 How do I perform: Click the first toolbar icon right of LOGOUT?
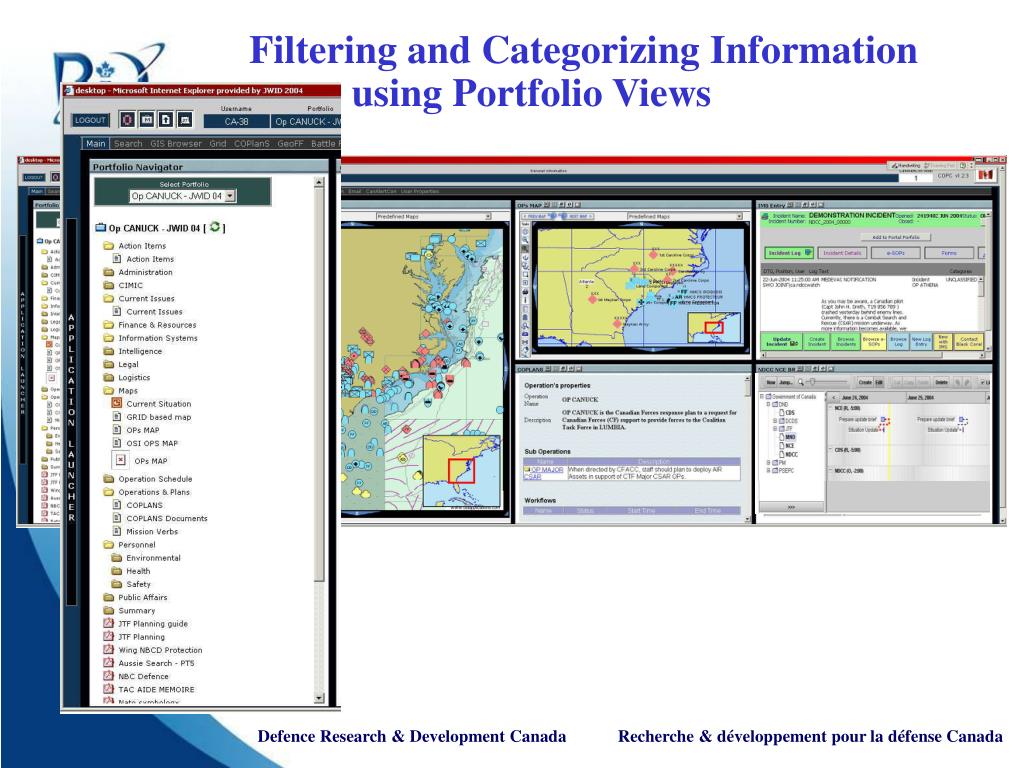(127, 120)
